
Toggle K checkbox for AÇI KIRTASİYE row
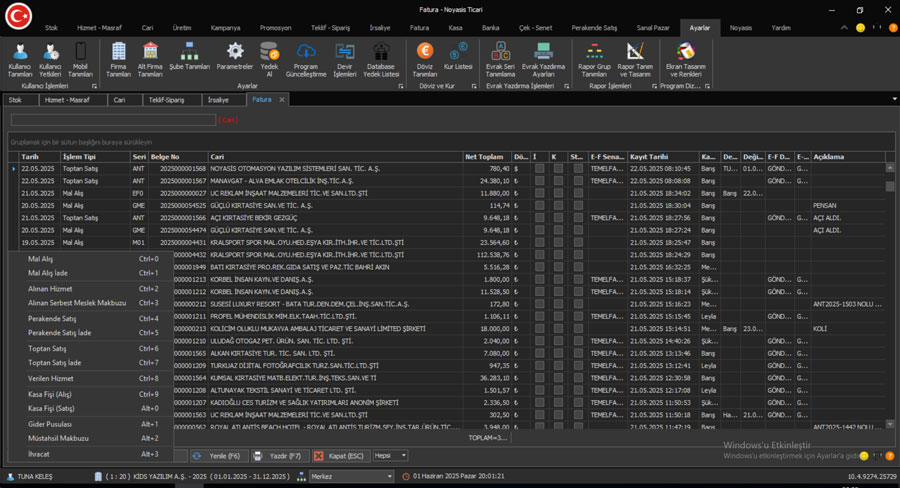558,218
